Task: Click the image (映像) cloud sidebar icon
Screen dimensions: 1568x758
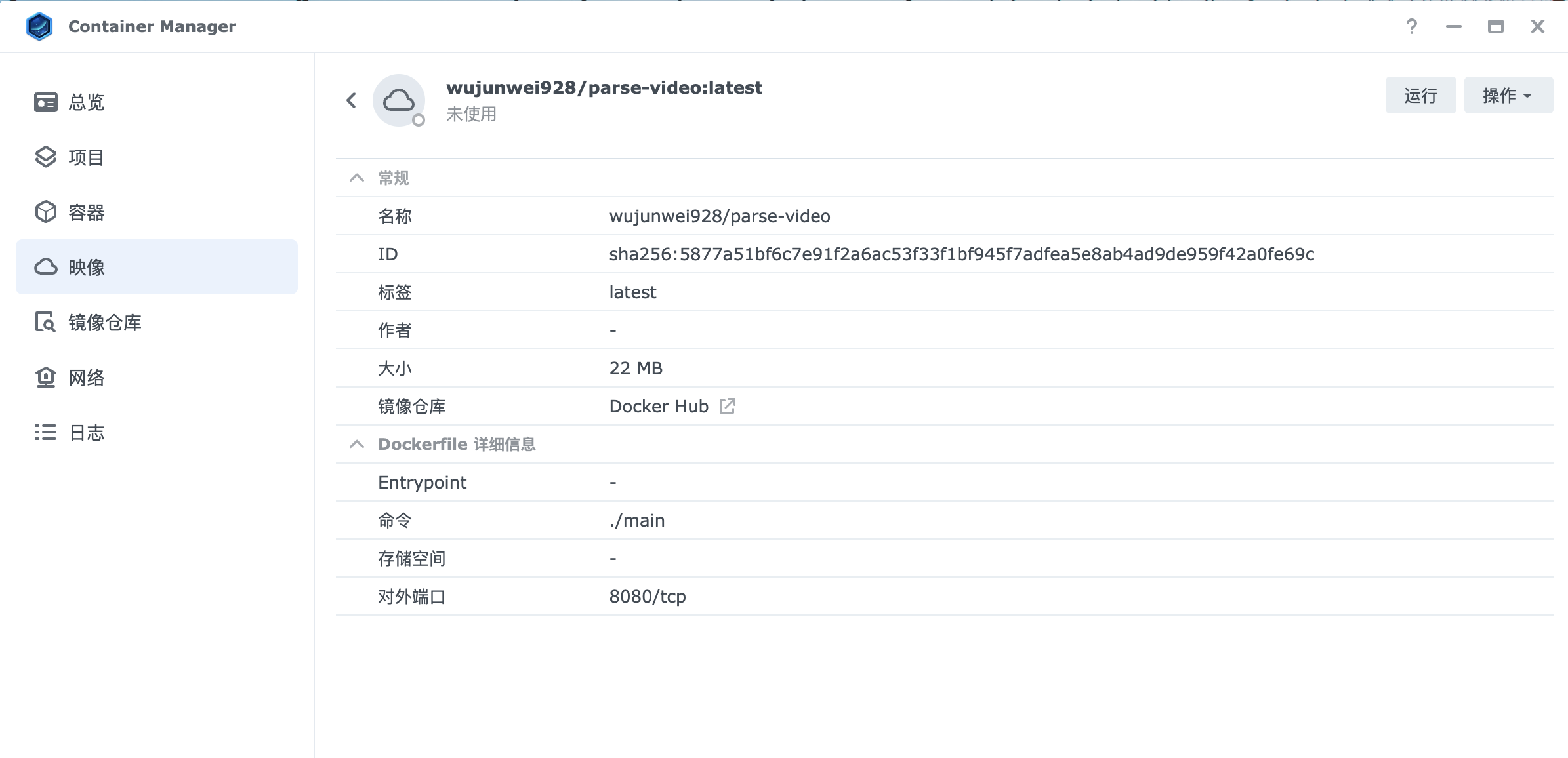Action: (x=45, y=268)
